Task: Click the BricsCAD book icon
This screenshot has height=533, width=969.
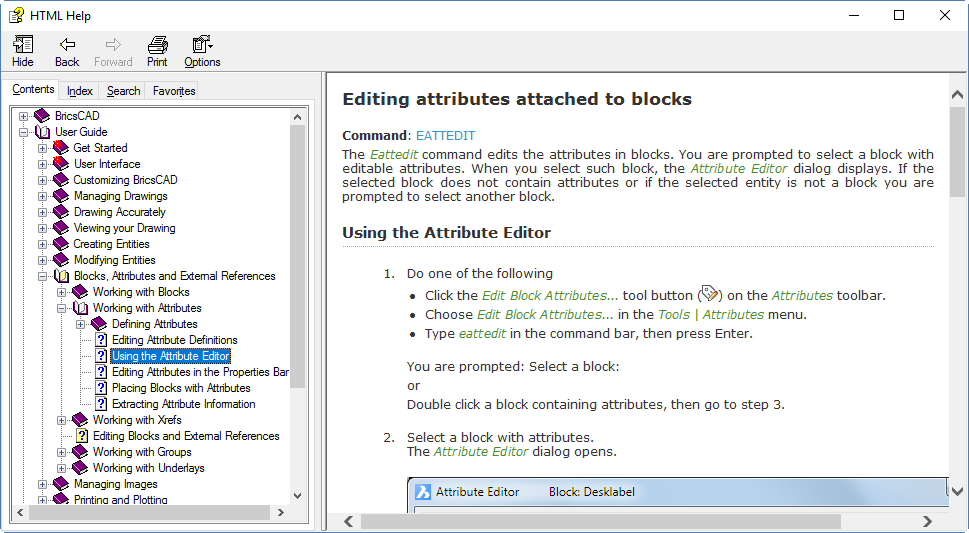Action: (42, 116)
